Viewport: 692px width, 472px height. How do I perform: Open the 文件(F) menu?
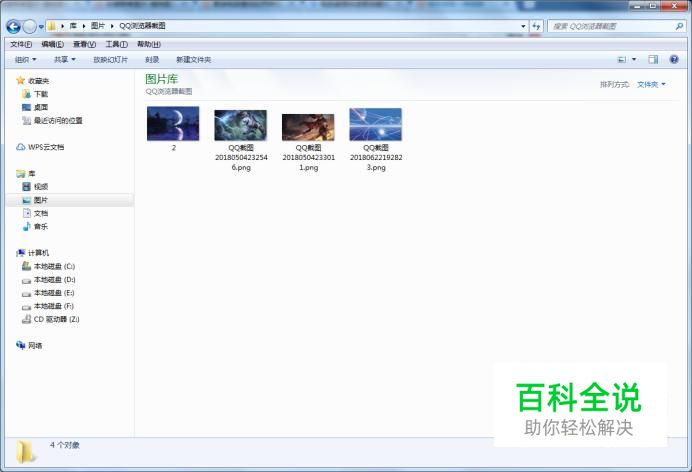21,44
